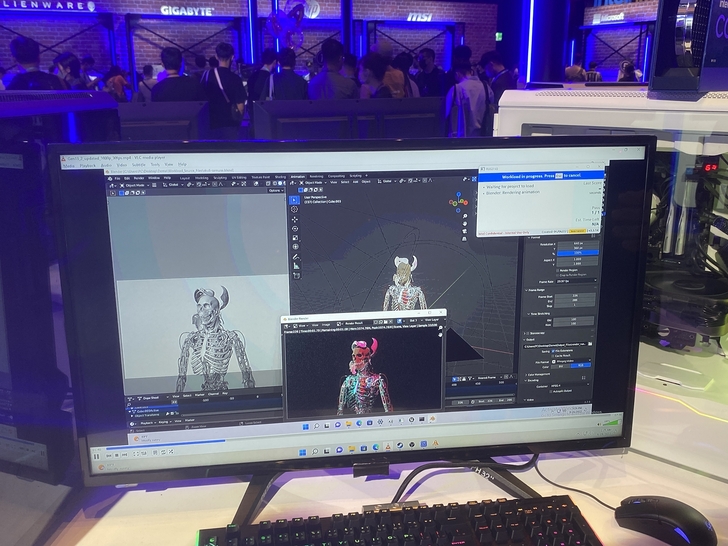Open the Options dropdown in left viewport

point(275,190)
